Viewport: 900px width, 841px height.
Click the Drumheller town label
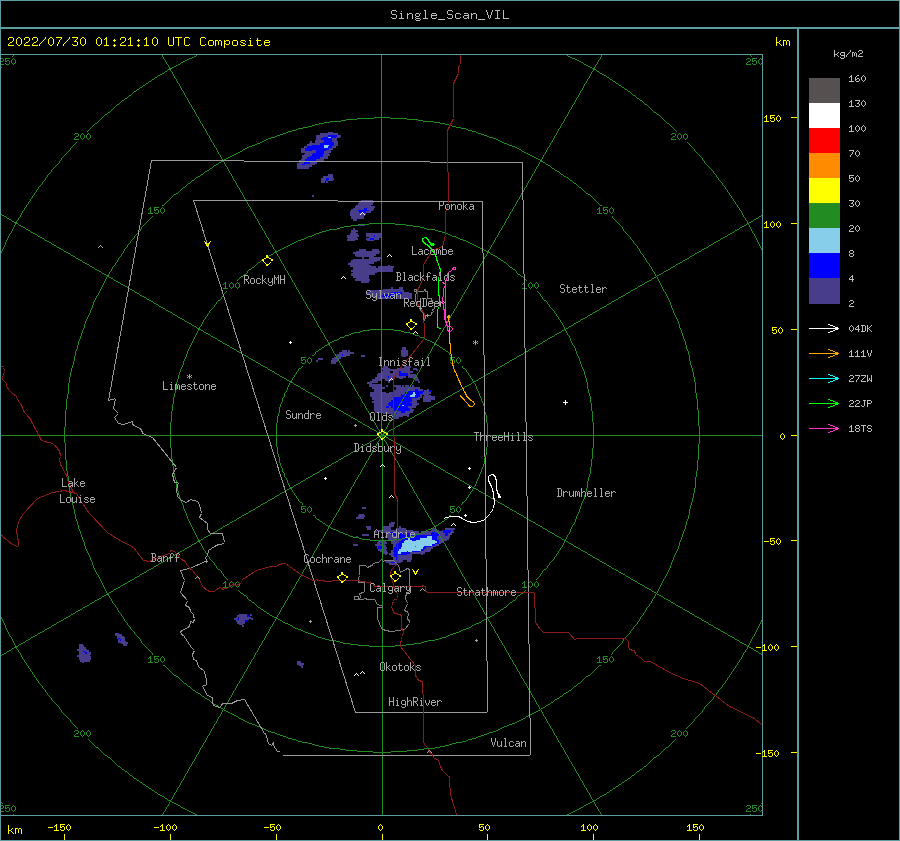[x=586, y=493]
